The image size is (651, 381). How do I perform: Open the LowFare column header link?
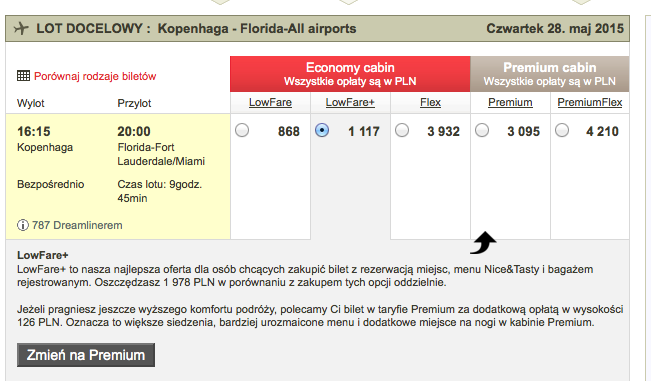click(270, 103)
